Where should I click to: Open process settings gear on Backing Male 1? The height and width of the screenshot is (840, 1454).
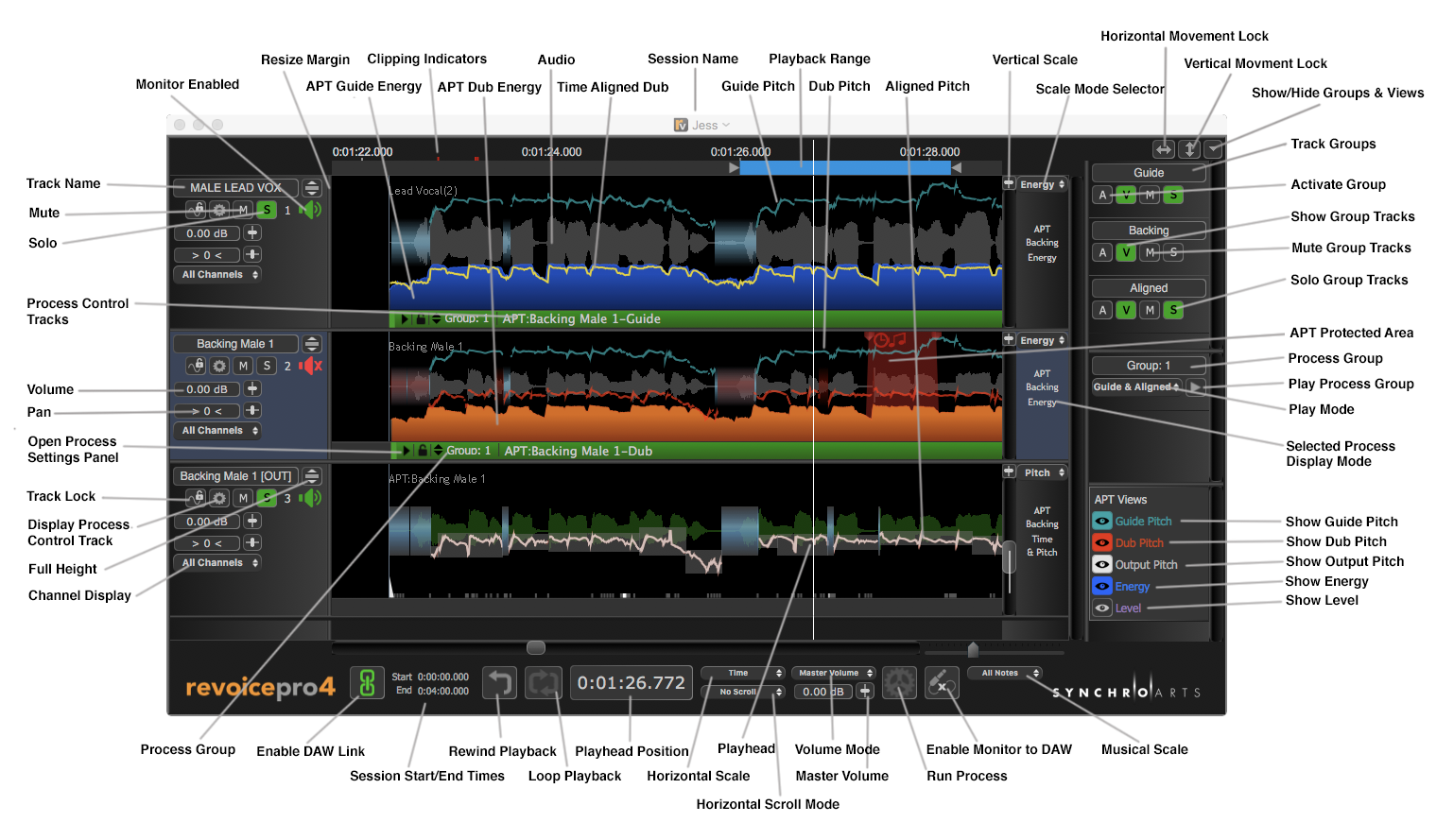coord(219,366)
